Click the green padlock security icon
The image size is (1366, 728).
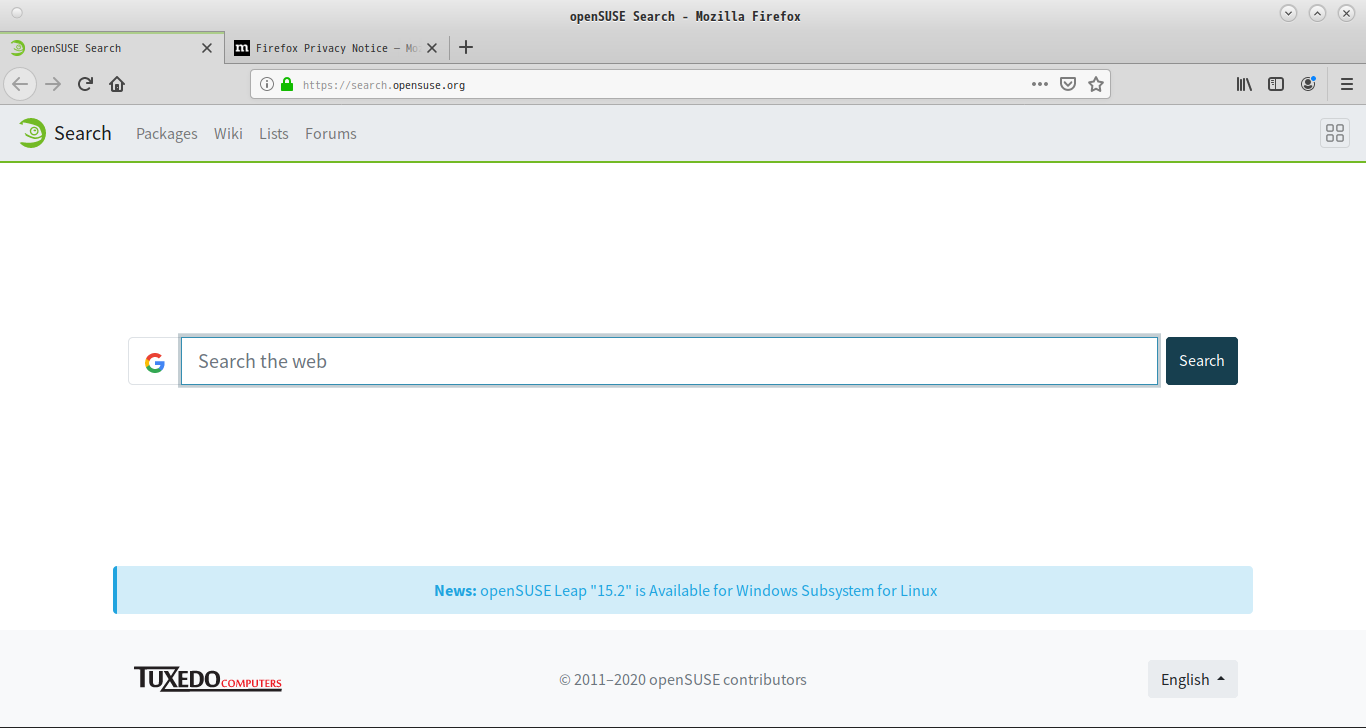click(287, 85)
